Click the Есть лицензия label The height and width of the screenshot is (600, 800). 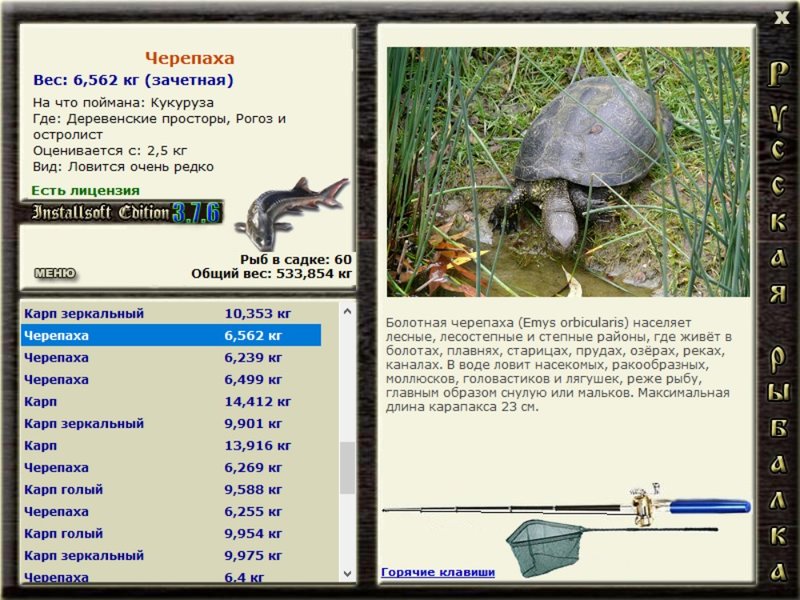(86, 190)
